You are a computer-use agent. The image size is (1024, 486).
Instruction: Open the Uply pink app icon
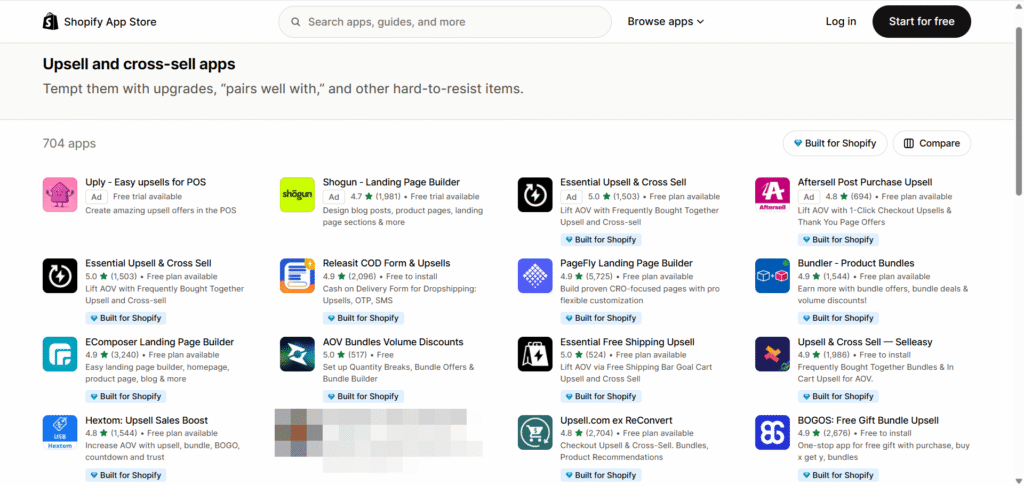pos(60,194)
